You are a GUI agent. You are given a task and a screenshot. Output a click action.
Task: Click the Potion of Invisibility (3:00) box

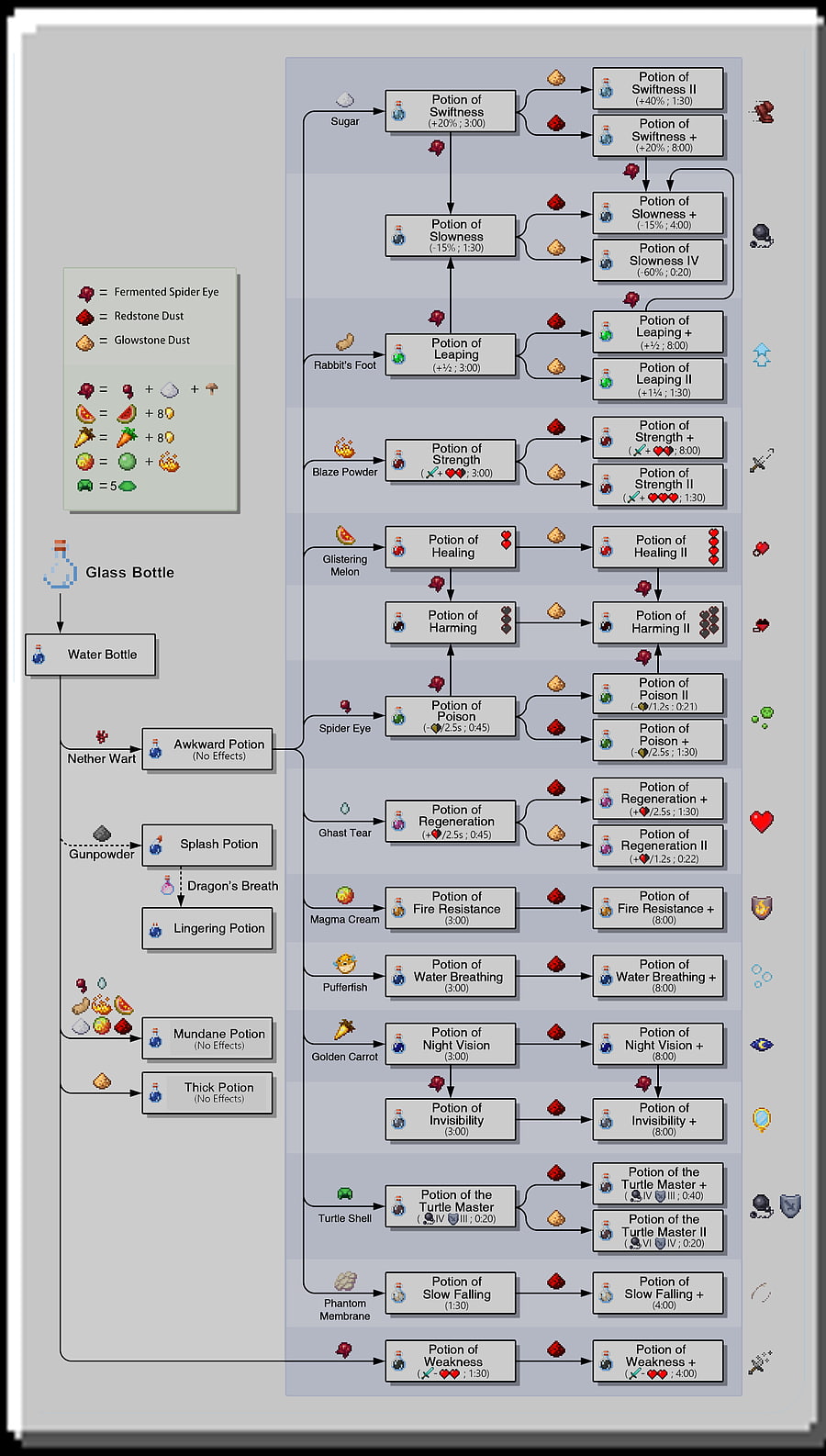(451, 1119)
